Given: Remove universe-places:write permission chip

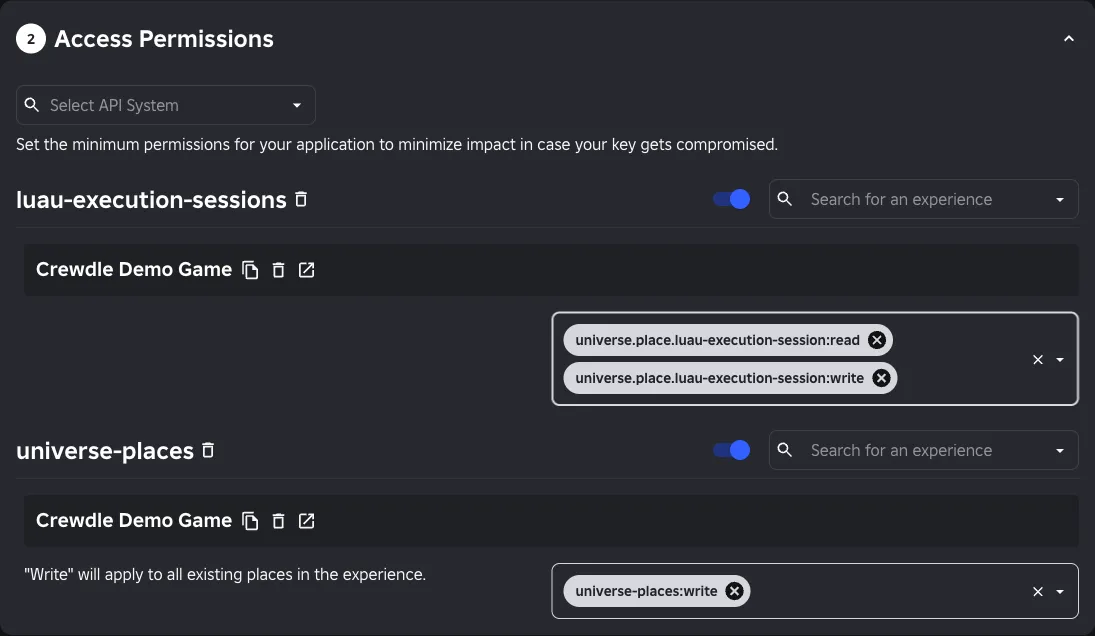Looking at the screenshot, I should click(734, 591).
